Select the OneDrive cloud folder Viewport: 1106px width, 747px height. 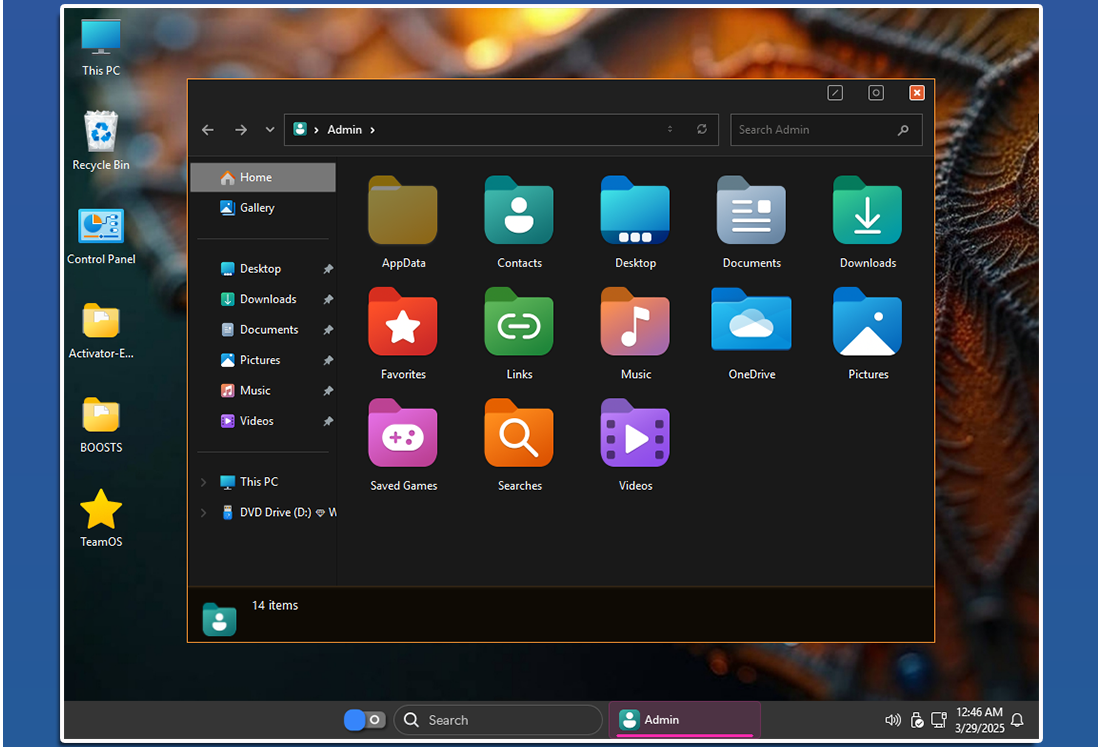click(x=751, y=322)
